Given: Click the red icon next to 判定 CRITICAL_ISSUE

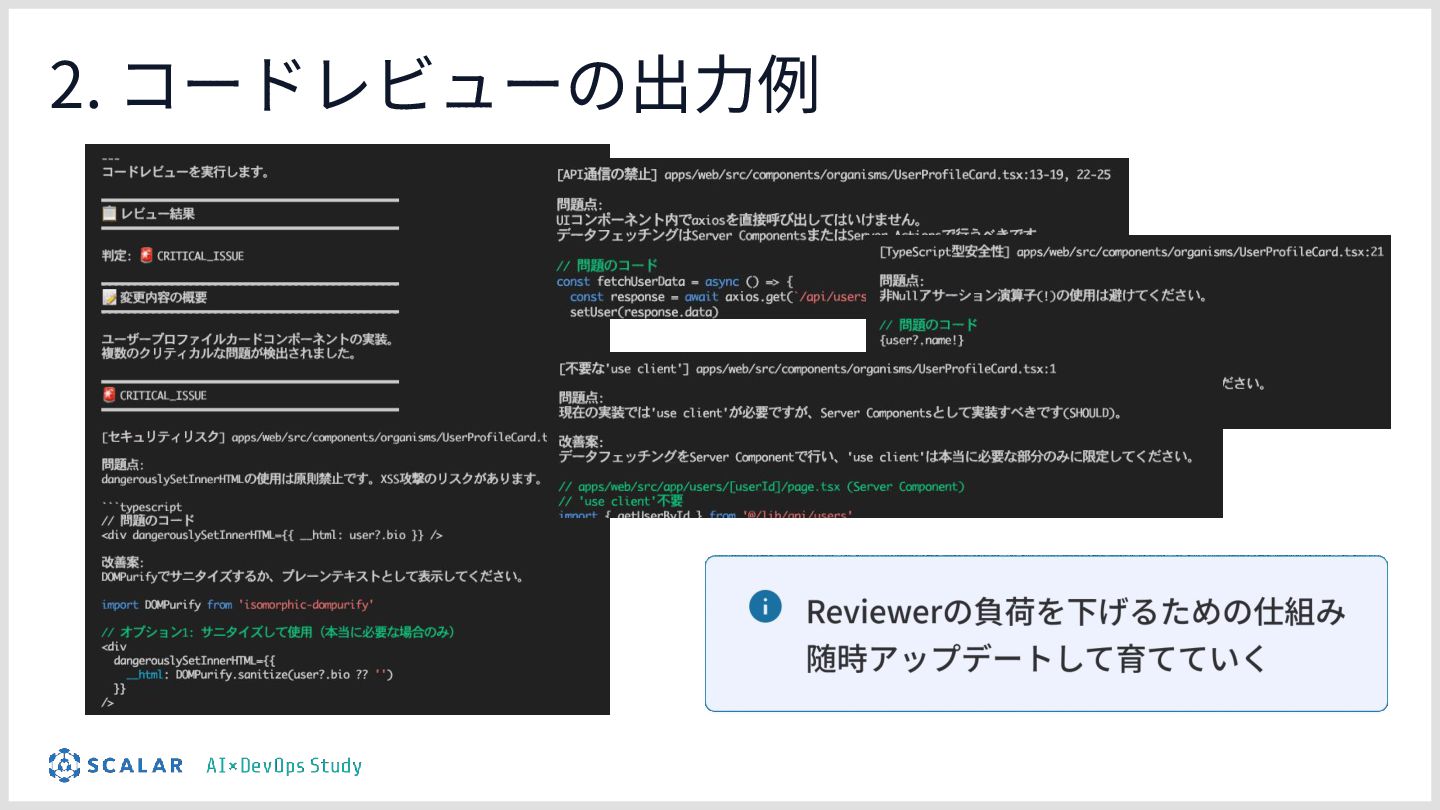Looking at the screenshot, I should pyautogui.click(x=146, y=255).
